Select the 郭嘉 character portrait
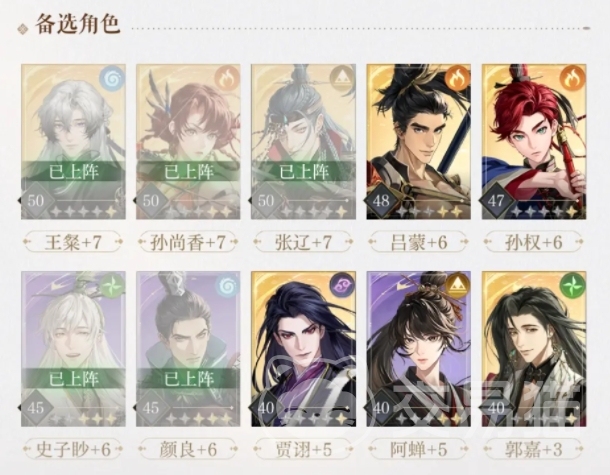Image resolution: width=610 pixels, height=475 pixels. point(534,349)
